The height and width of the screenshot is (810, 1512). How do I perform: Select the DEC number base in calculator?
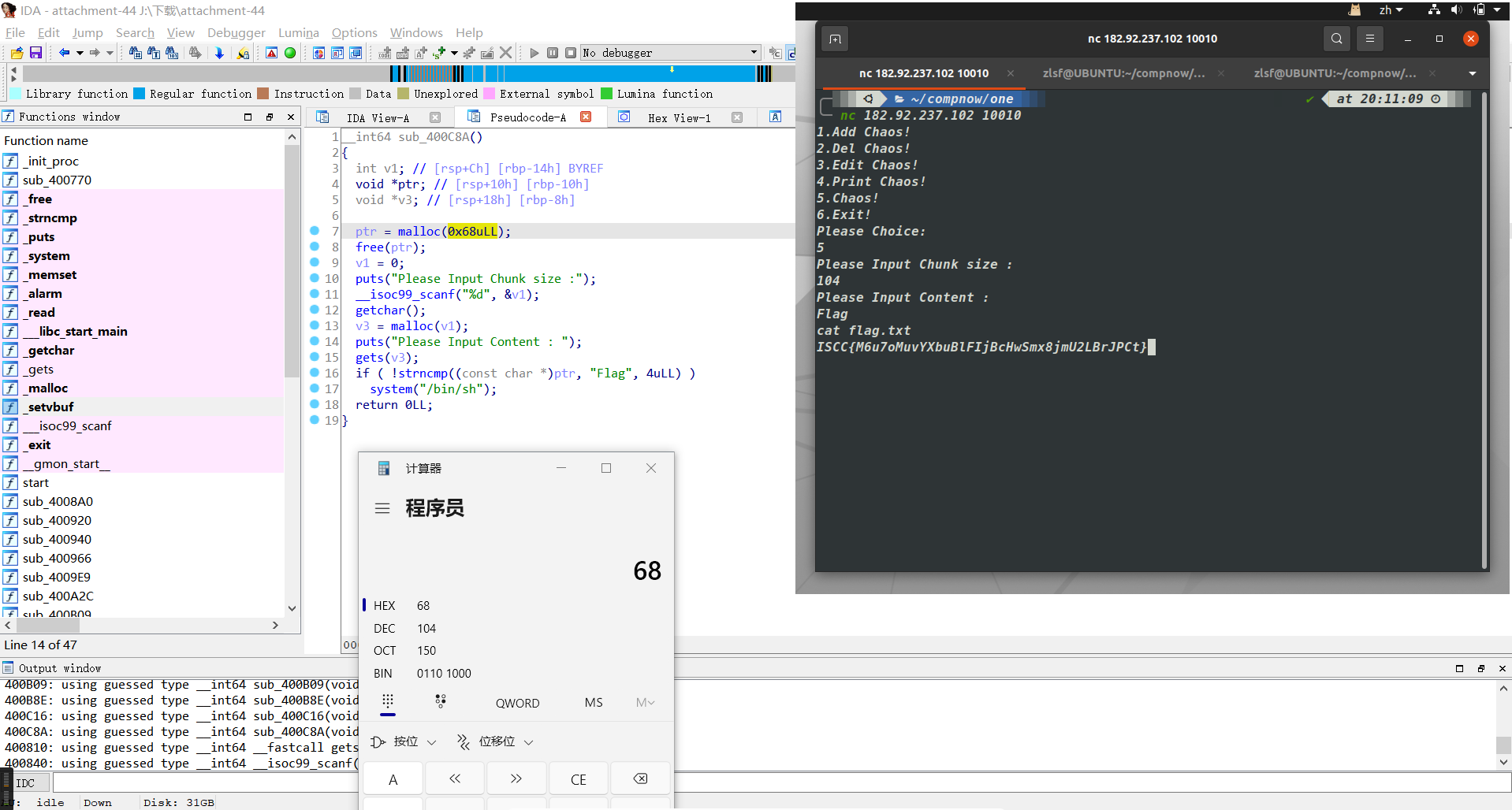click(385, 628)
